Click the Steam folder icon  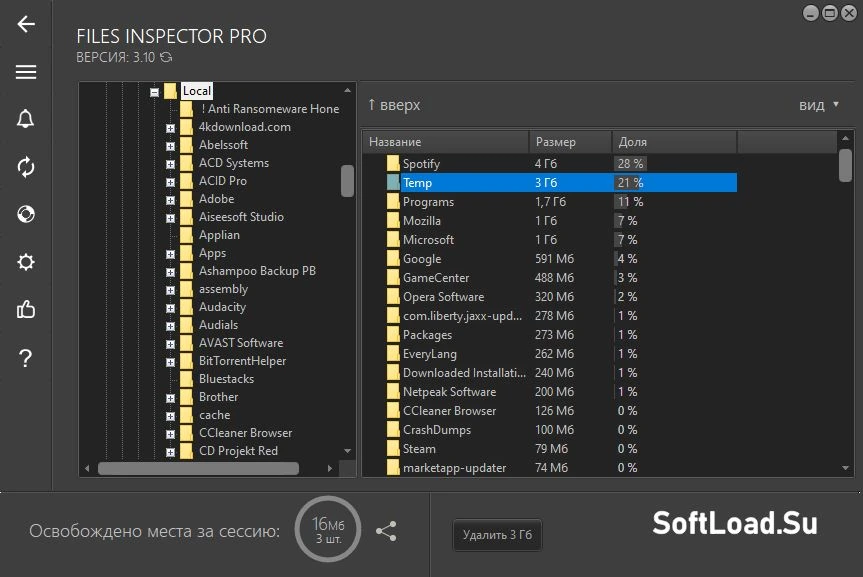(x=393, y=449)
